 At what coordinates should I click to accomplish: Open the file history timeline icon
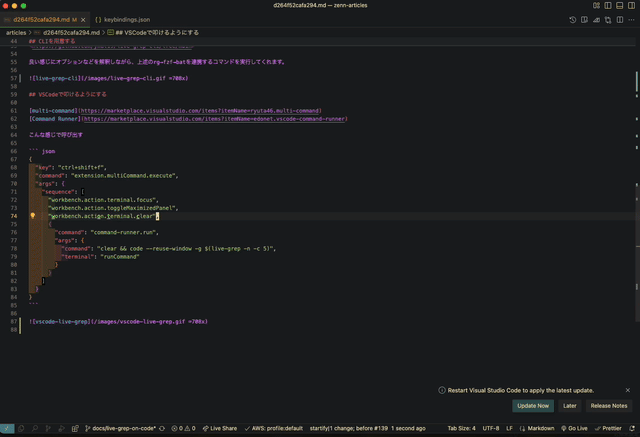pos(573,20)
